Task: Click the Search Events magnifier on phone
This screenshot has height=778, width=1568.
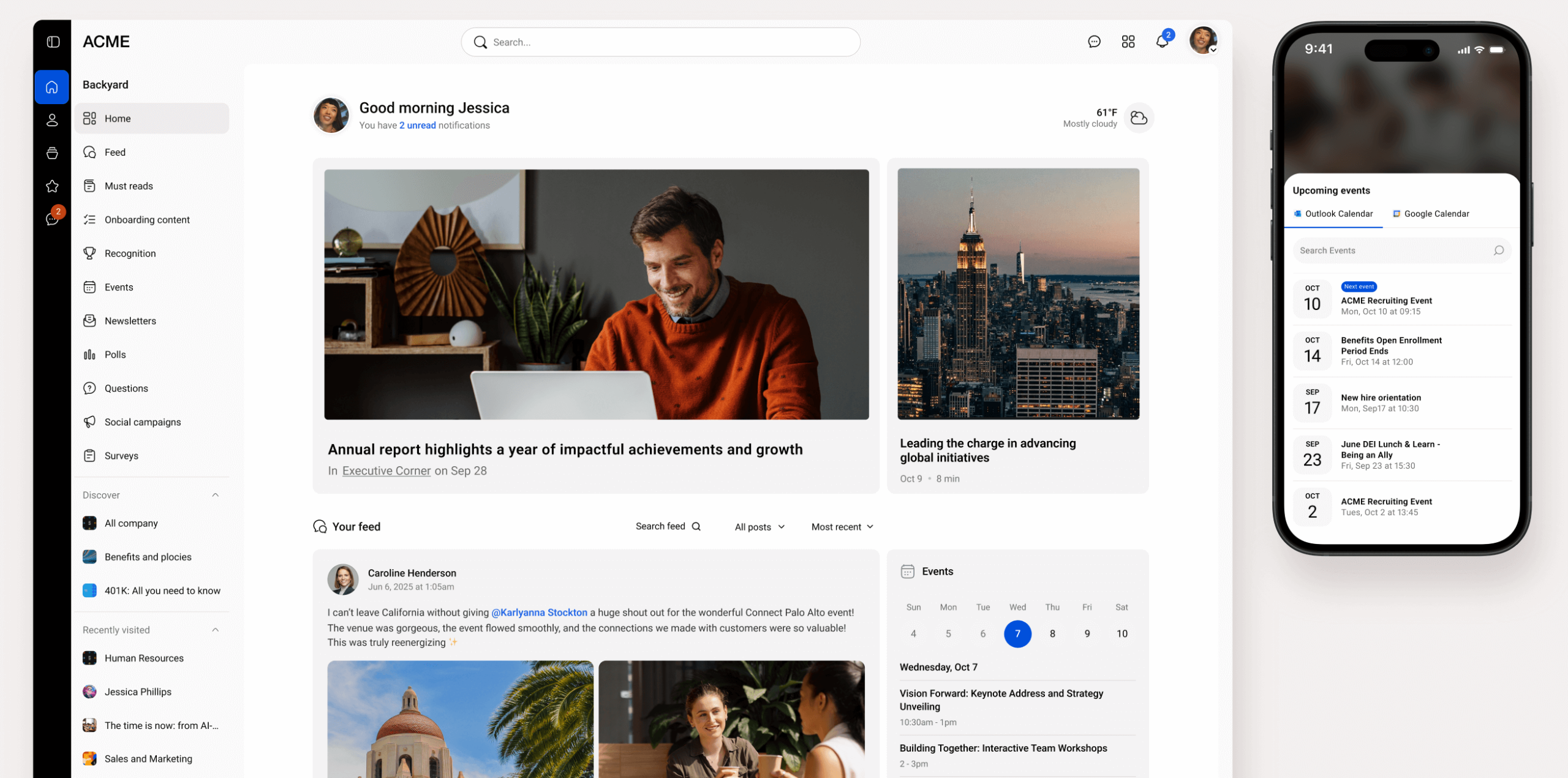Action: pos(1498,251)
